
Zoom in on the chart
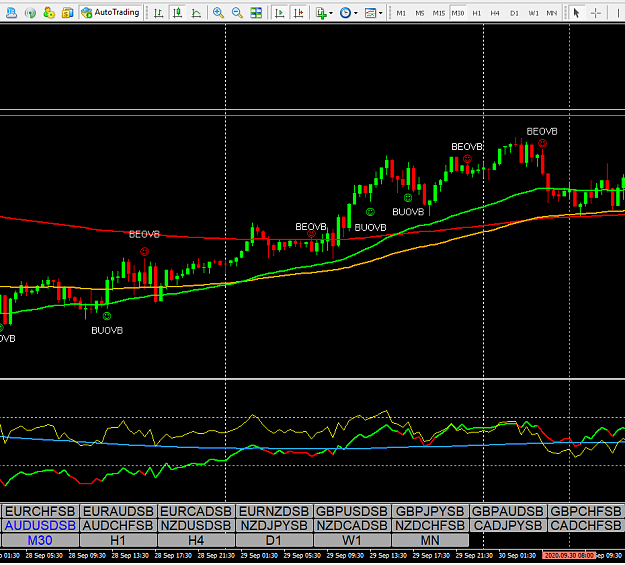pyautogui.click(x=218, y=13)
